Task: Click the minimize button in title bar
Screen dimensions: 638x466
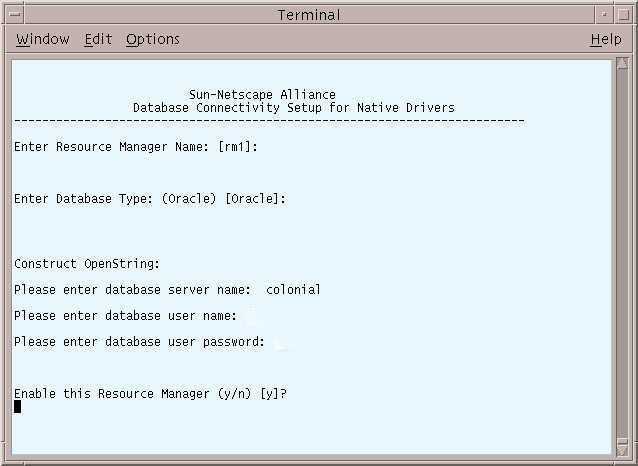Action: tap(604, 15)
